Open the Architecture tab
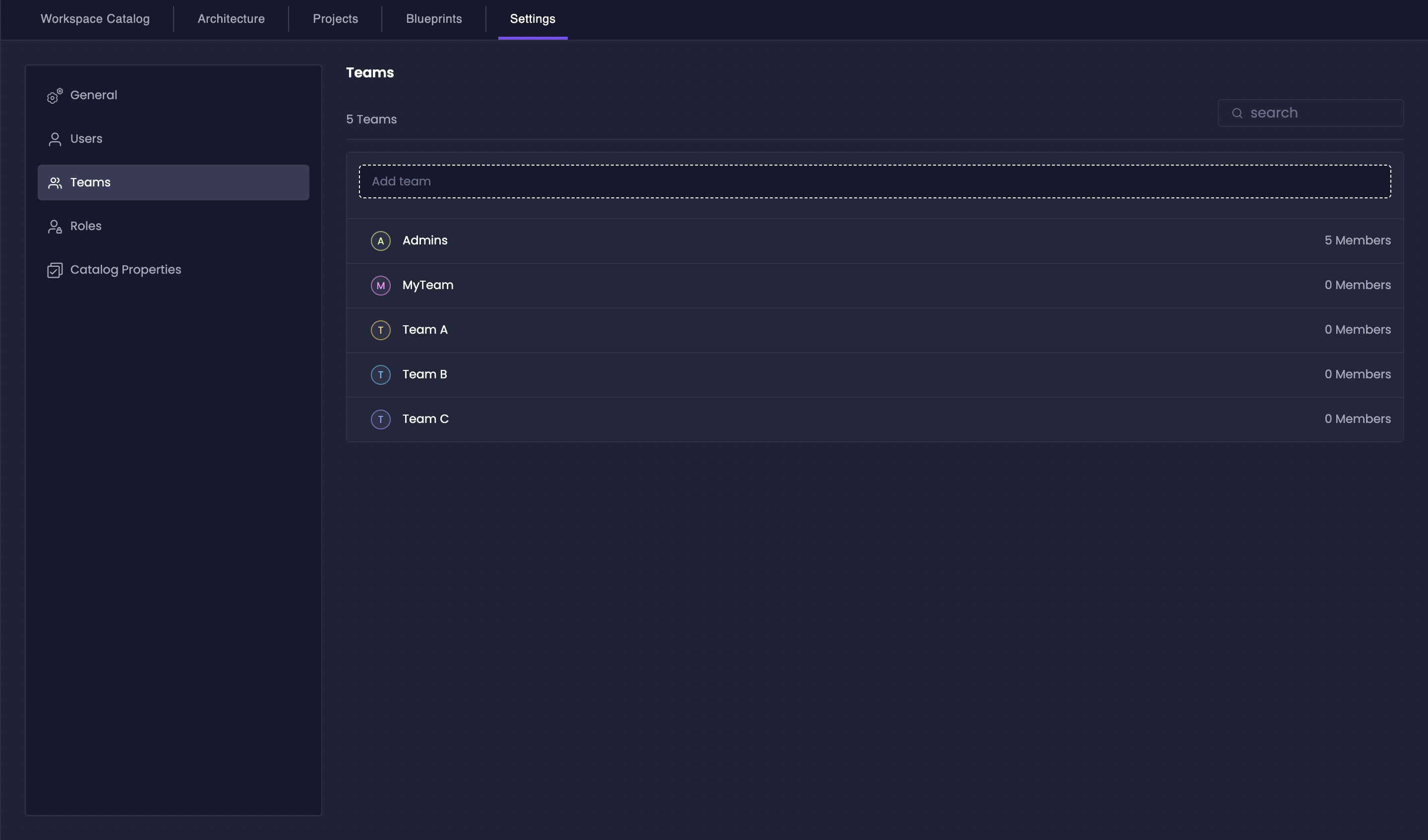 coord(231,19)
